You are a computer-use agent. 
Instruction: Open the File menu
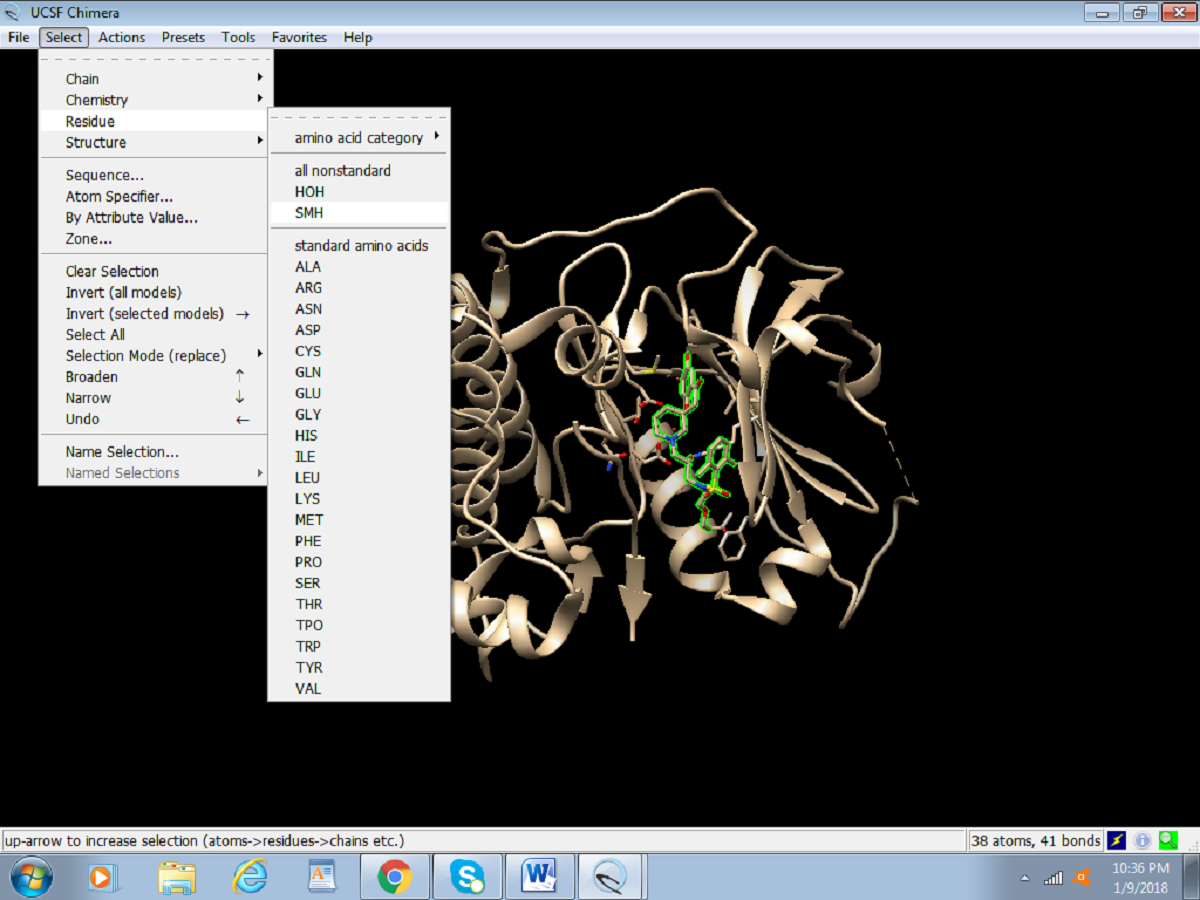tap(19, 37)
